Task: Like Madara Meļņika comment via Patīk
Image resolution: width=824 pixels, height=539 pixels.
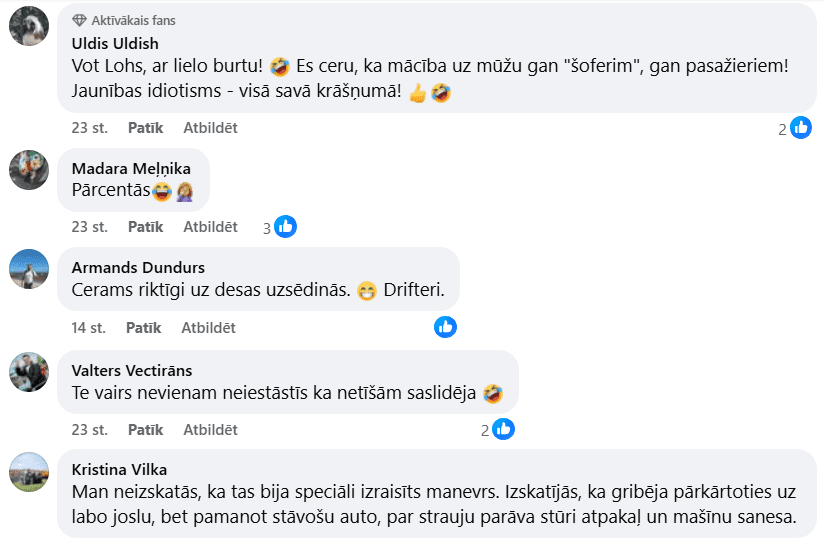Action: (x=145, y=227)
